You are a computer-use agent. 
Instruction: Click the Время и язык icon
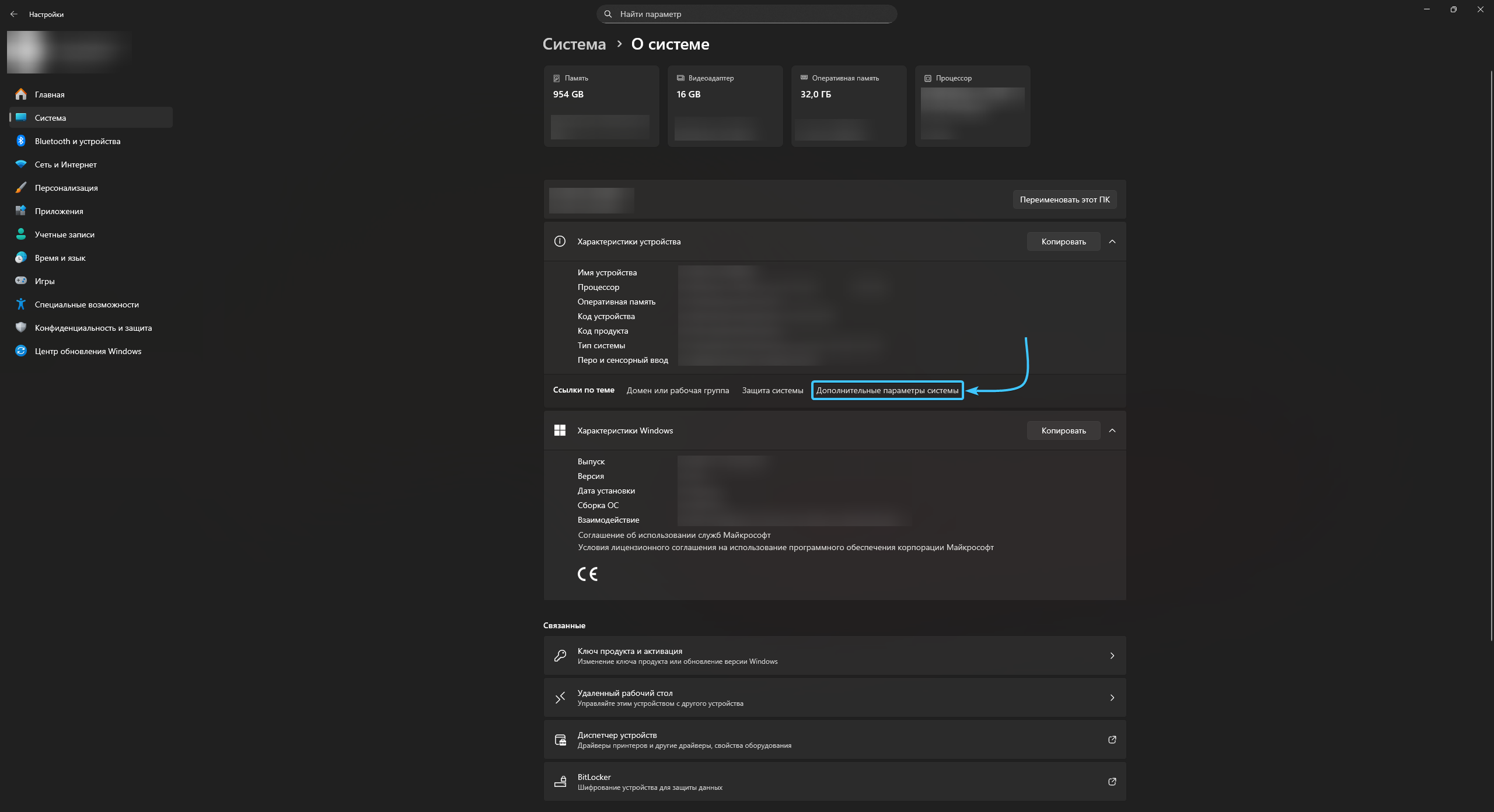21,258
